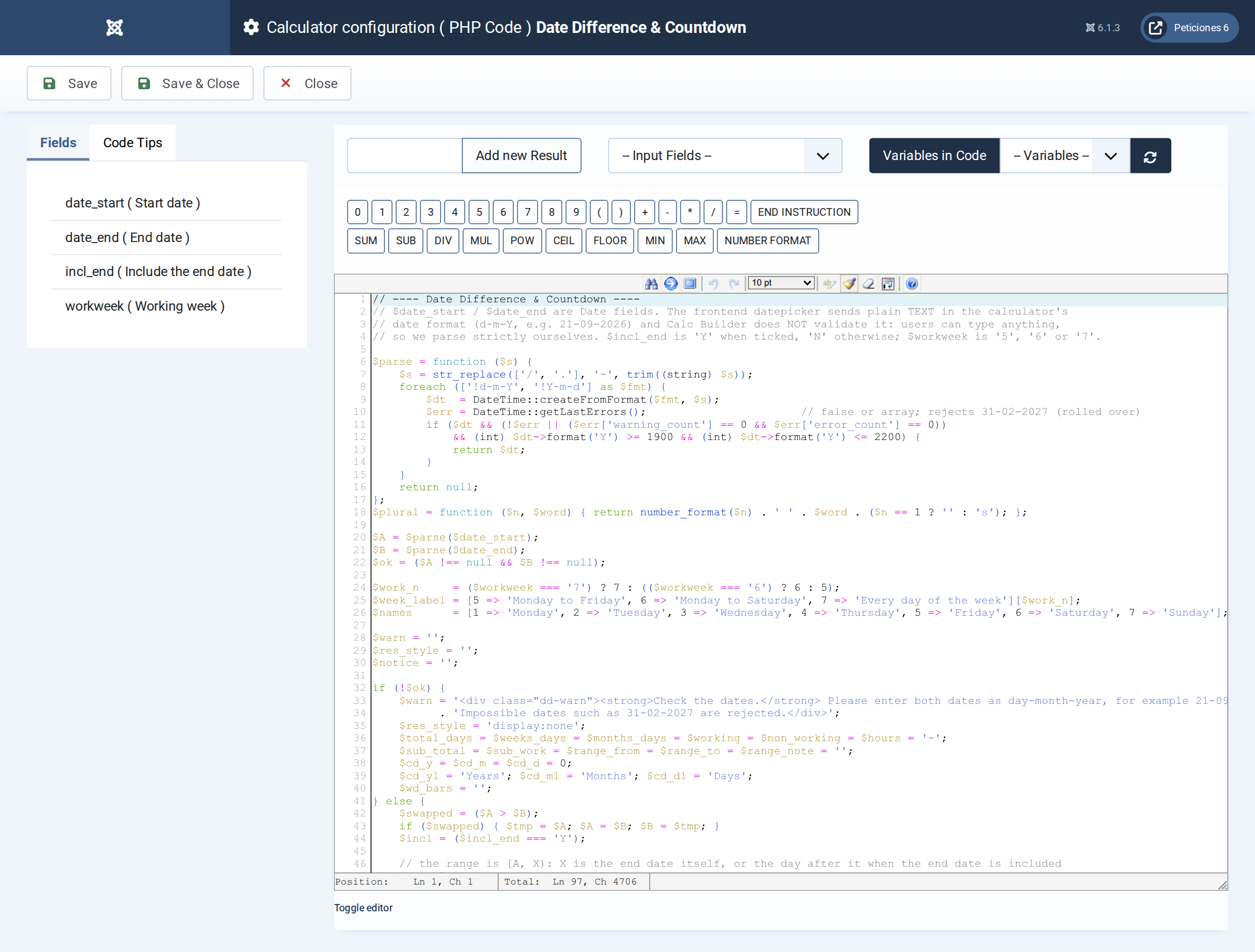Insert the NUMBER FORMAT function
Image resolution: width=1255 pixels, height=952 pixels.
click(x=768, y=240)
